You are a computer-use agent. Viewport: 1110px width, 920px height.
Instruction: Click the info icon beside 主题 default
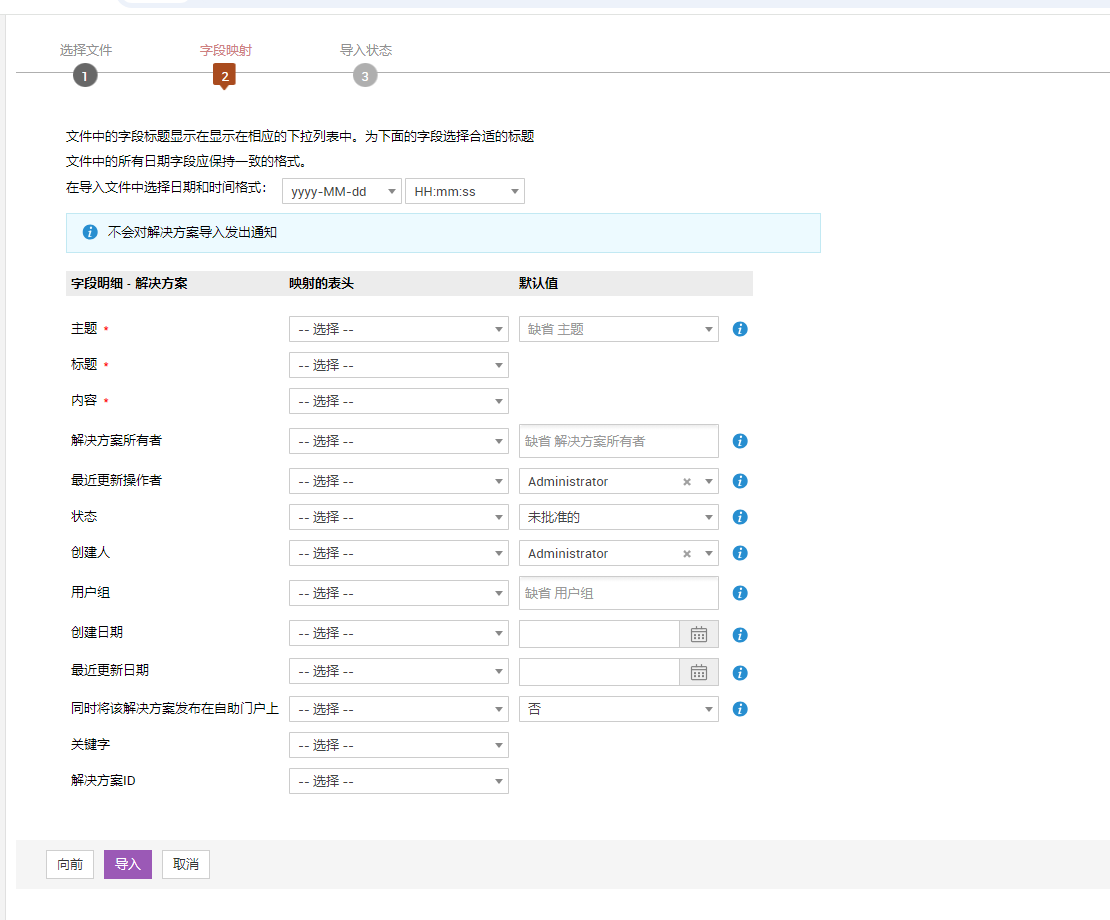click(740, 329)
